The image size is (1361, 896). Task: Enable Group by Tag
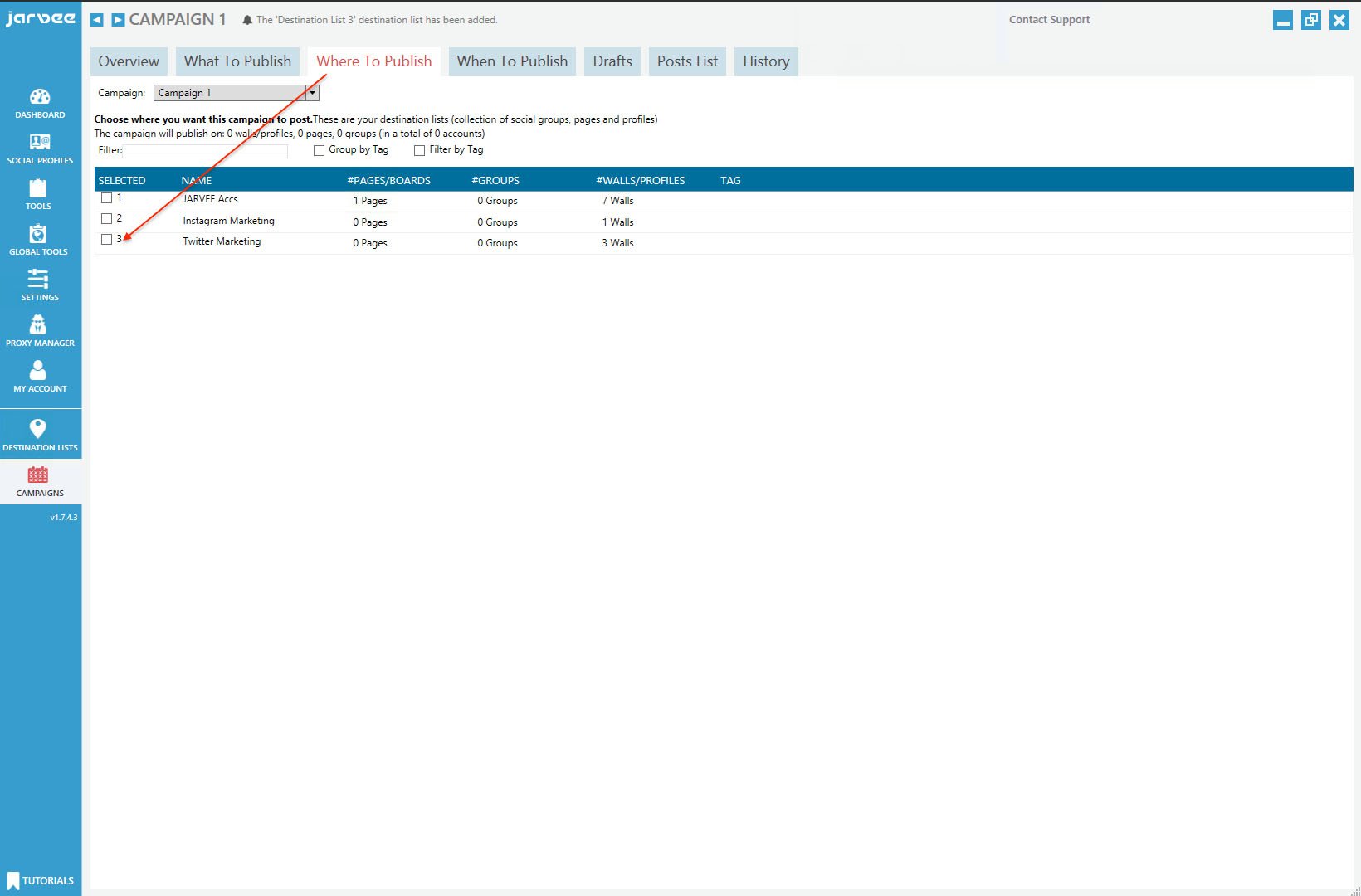click(319, 150)
